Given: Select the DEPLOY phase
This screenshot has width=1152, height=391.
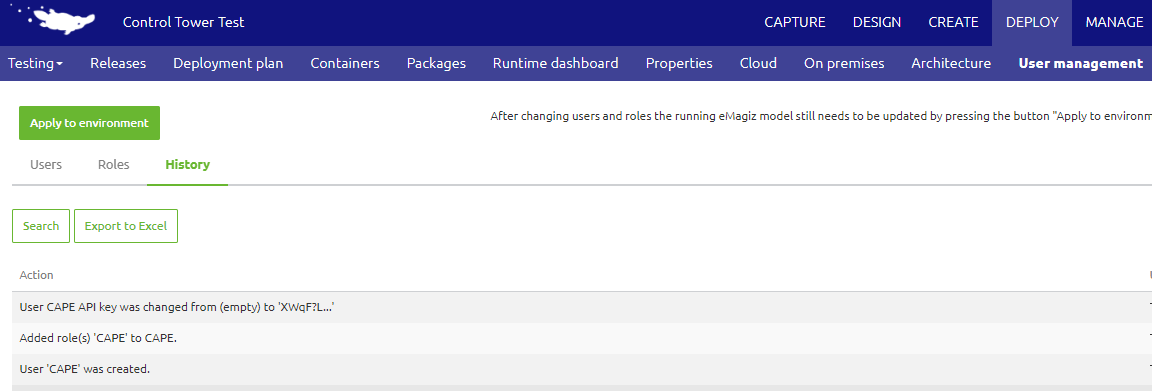Looking at the screenshot, I should tap(1032, 22).
